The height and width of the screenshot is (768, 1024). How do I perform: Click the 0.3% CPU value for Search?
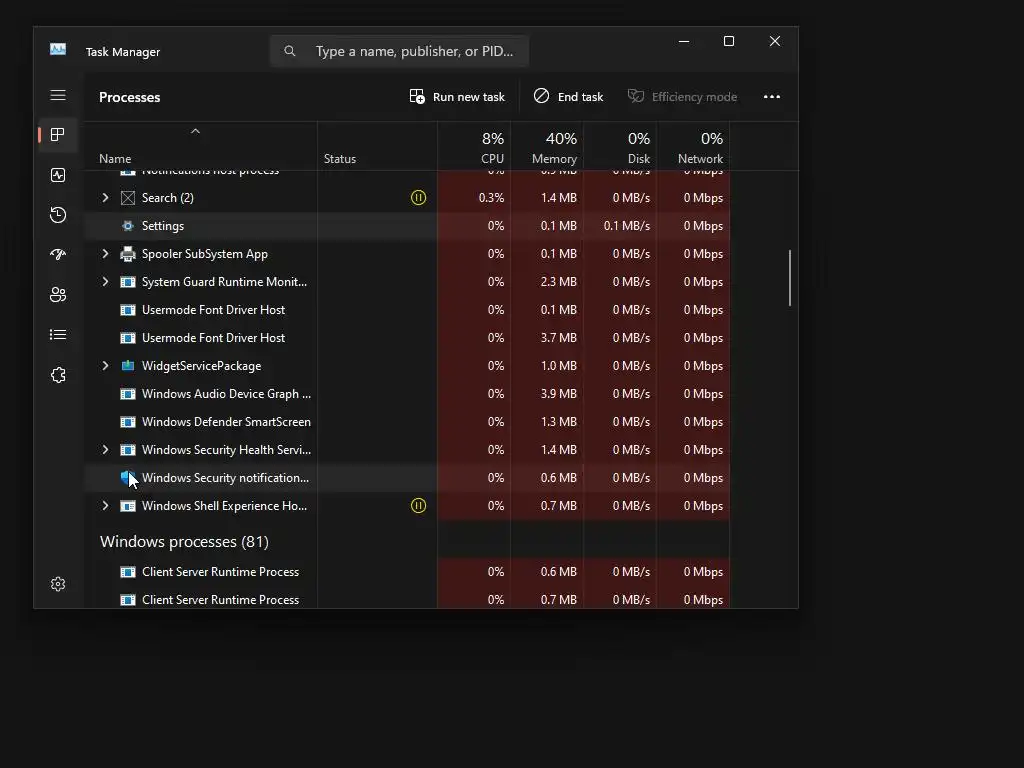(491, 198)
